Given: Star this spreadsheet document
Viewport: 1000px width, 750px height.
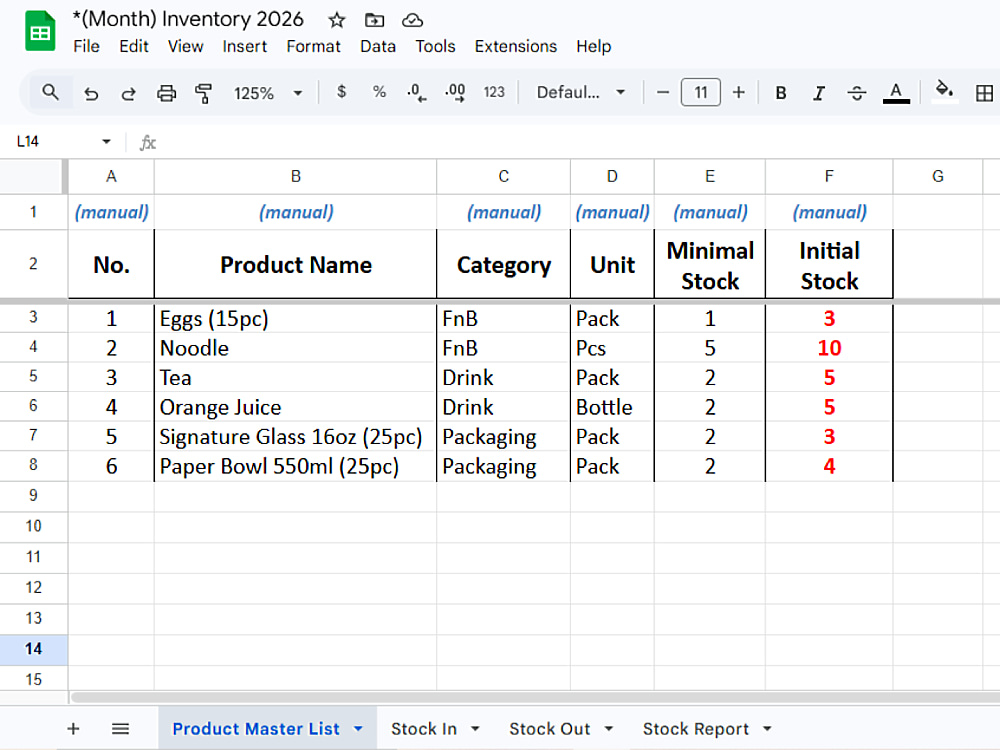Looking at the screenshot, I should point(337,20).
